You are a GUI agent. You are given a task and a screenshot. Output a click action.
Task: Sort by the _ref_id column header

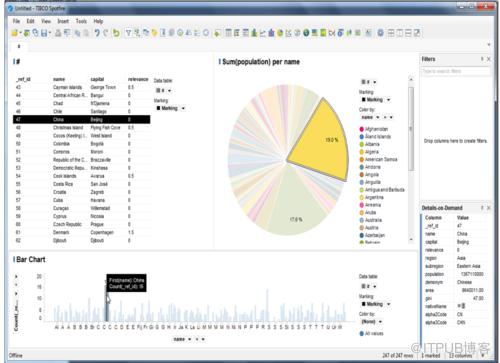pos(23,79)
